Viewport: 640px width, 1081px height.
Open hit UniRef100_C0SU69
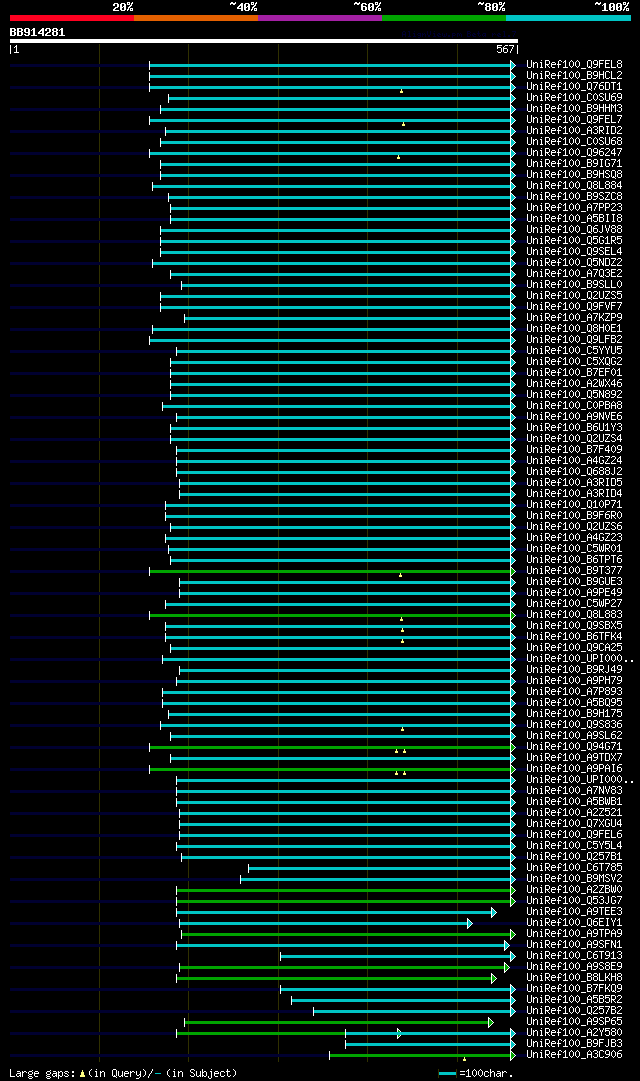pos(574,98)
